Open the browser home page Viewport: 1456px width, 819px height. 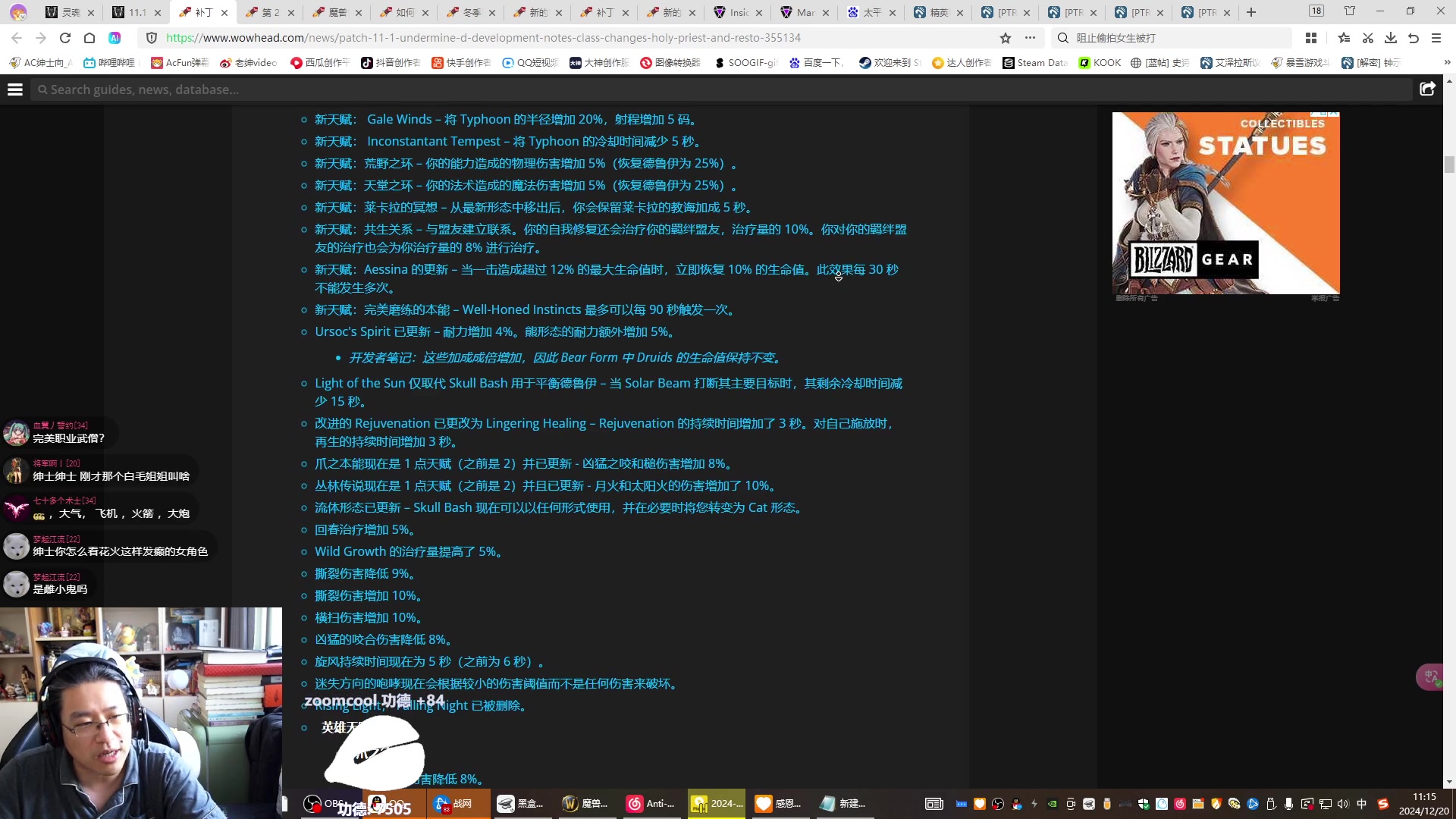tap(89, 38)
